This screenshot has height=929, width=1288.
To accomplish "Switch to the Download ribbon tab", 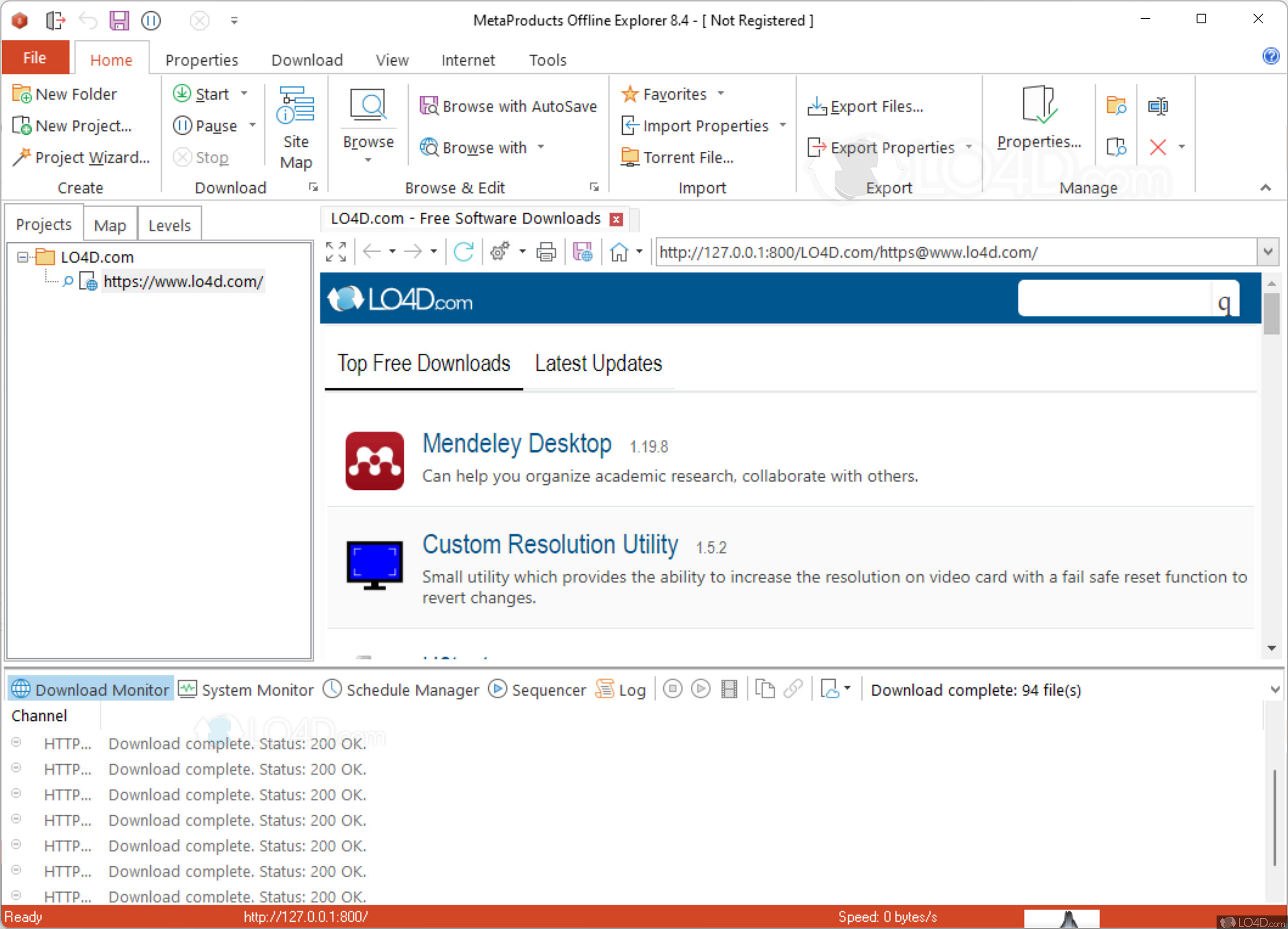I will [306, 60].
